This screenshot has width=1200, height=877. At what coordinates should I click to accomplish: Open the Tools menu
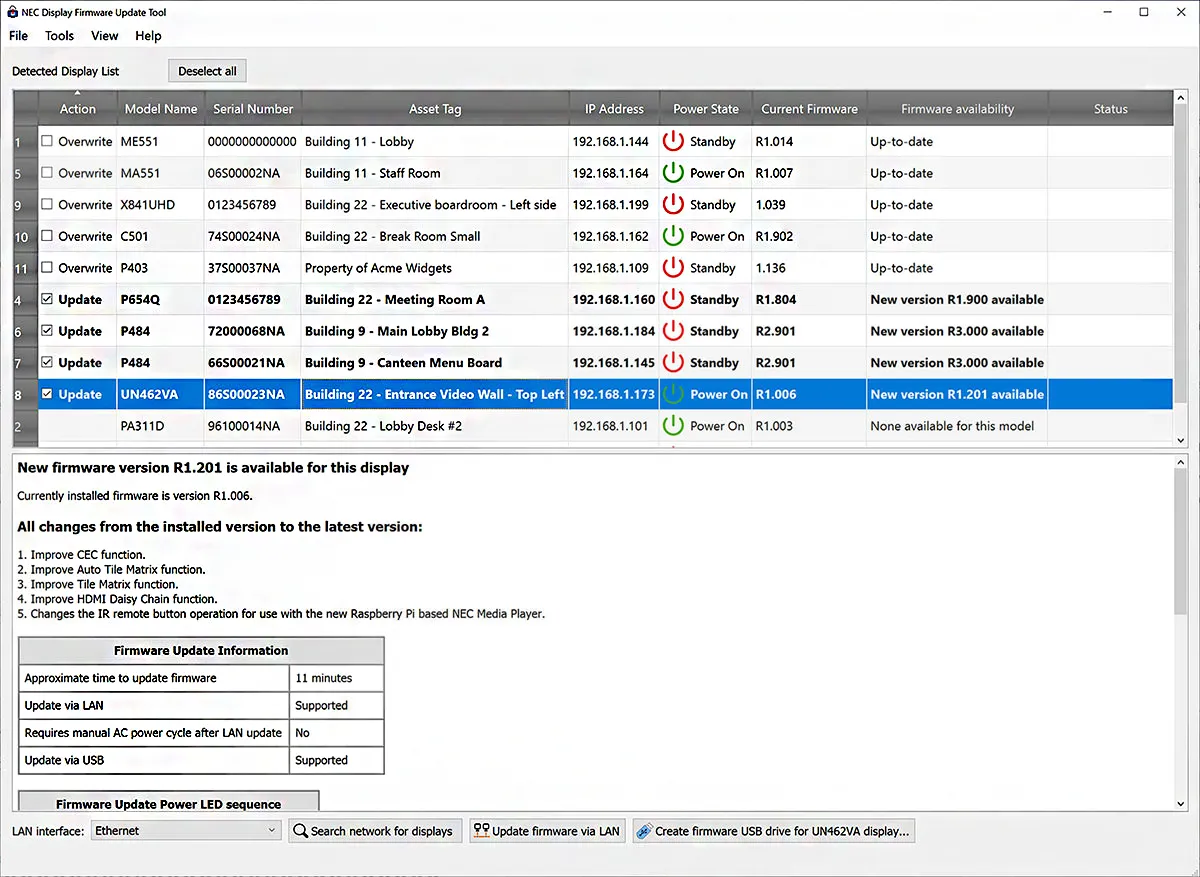click(59, 36)
